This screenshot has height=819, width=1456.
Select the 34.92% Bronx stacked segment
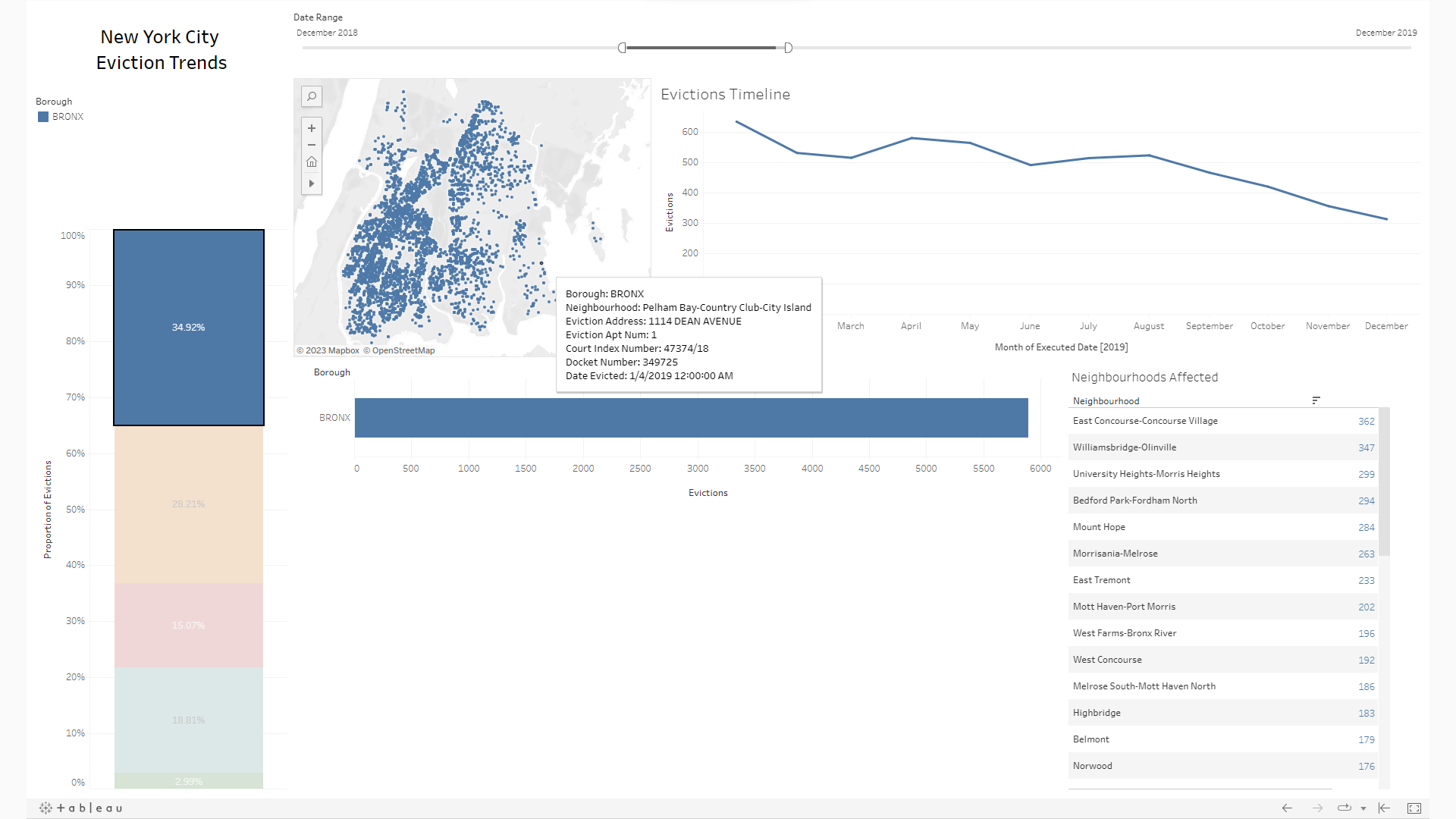coord(189,327)
